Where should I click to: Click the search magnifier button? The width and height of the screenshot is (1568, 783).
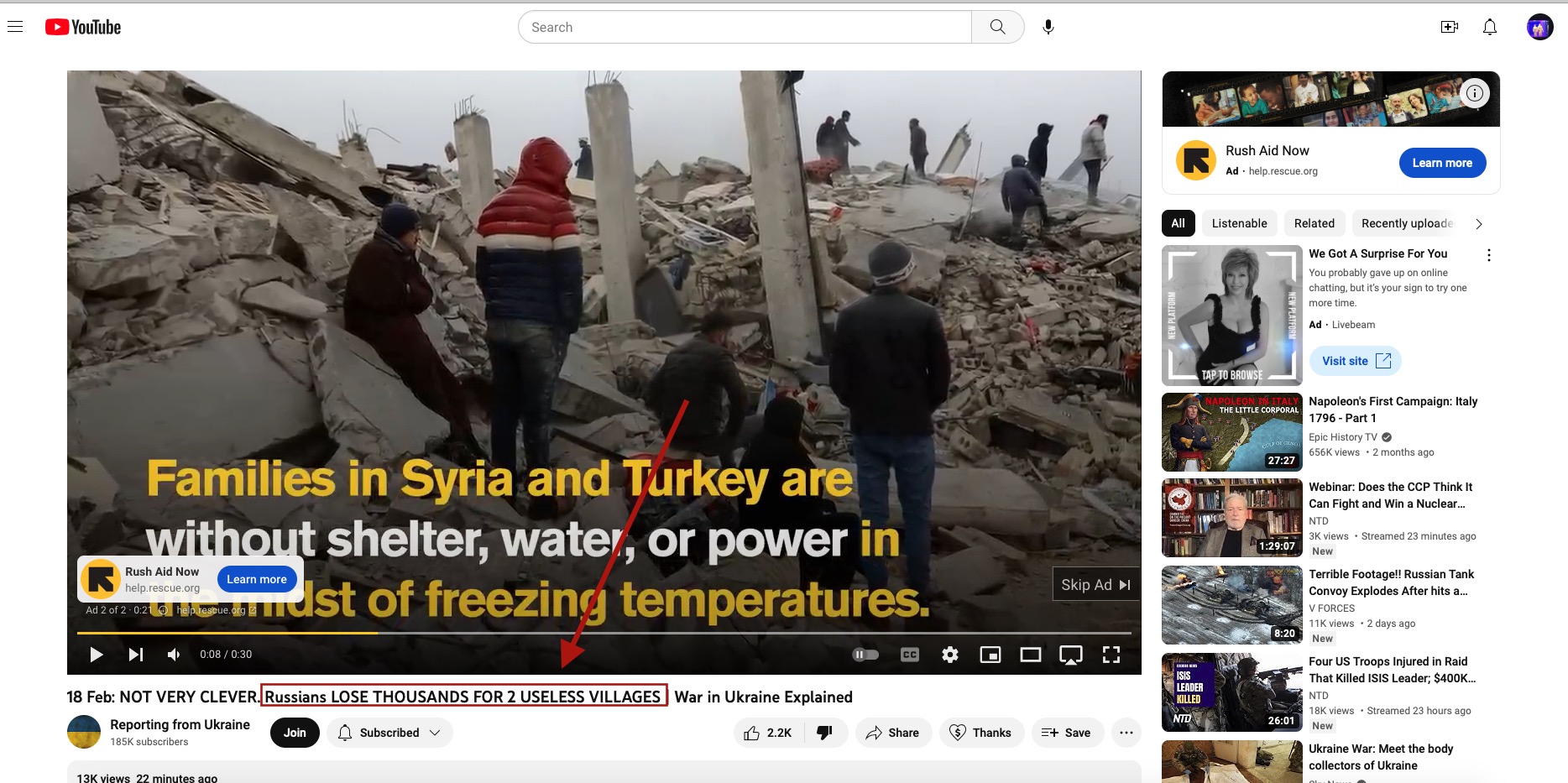coord(997,27)
